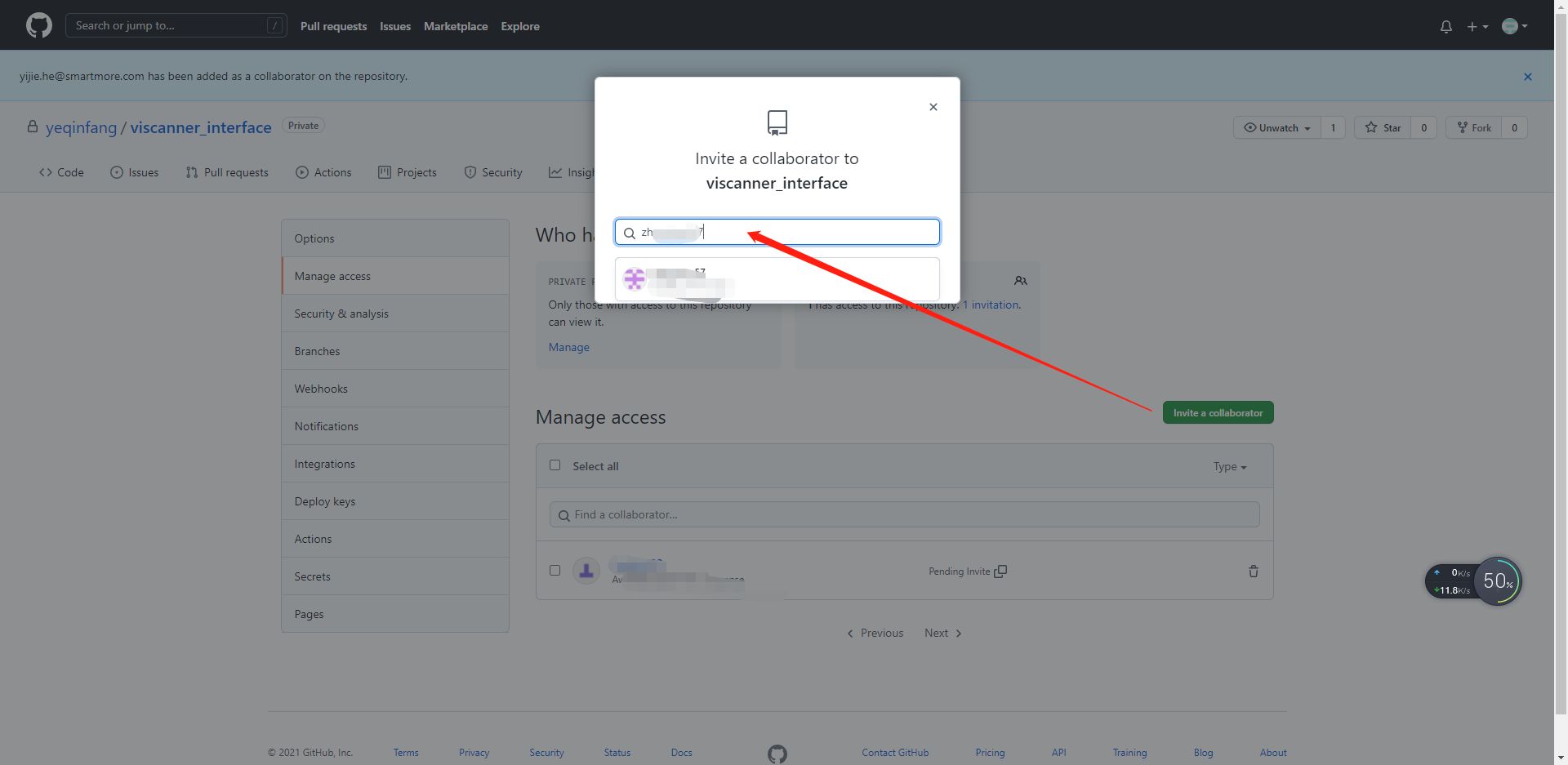Open Branches settings
Image resolution: width=1568 pixels, height=765 pixels.
pyautogui.click(x=395, y=351)
